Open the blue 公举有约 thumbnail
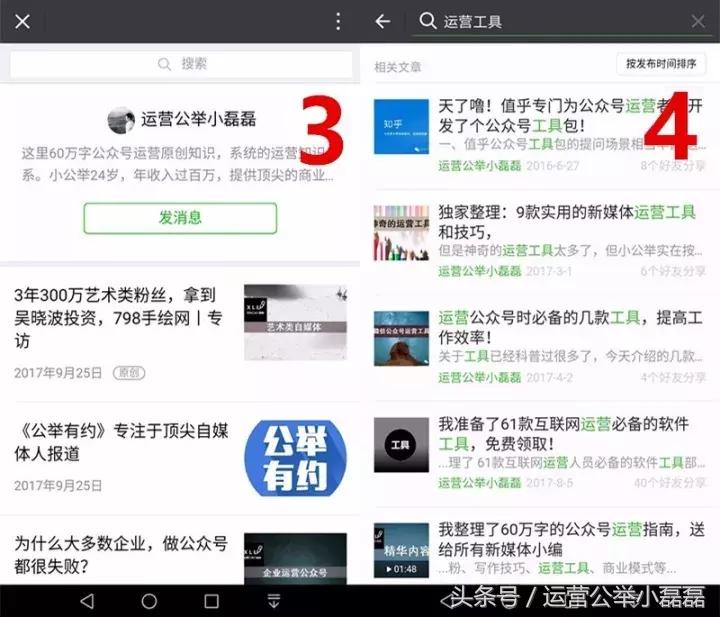This screenshot has width=720, height=617. (295, 458)
